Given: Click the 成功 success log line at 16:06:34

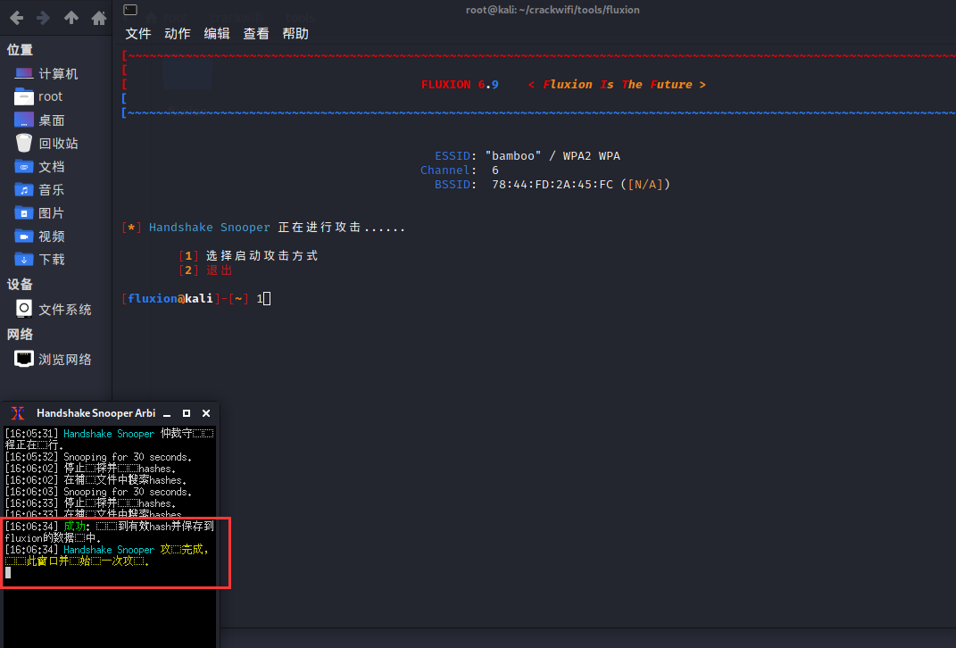Looking at the screenshot, I should 109,532.
